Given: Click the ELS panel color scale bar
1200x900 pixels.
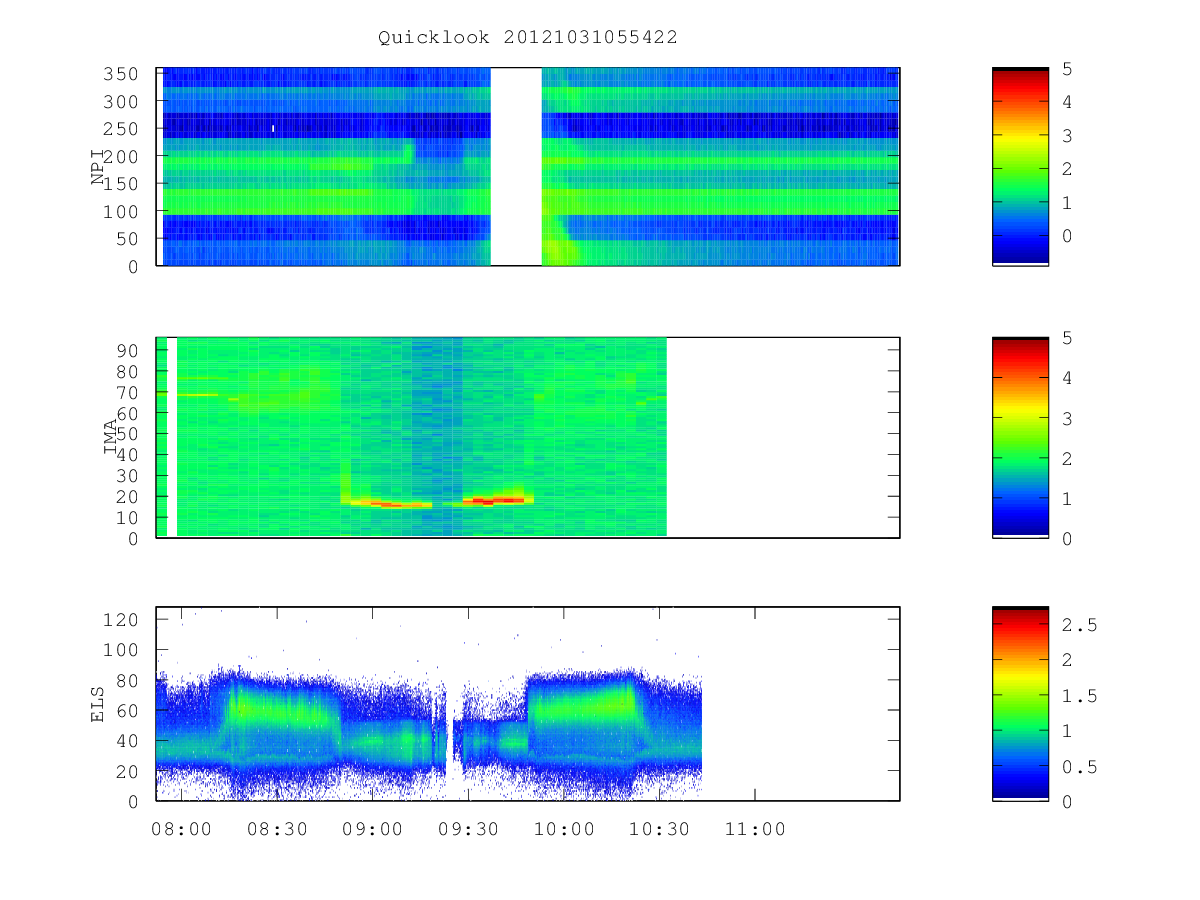Looking at the screenshot, I should pyautogui.click(x=1020, y=704).
